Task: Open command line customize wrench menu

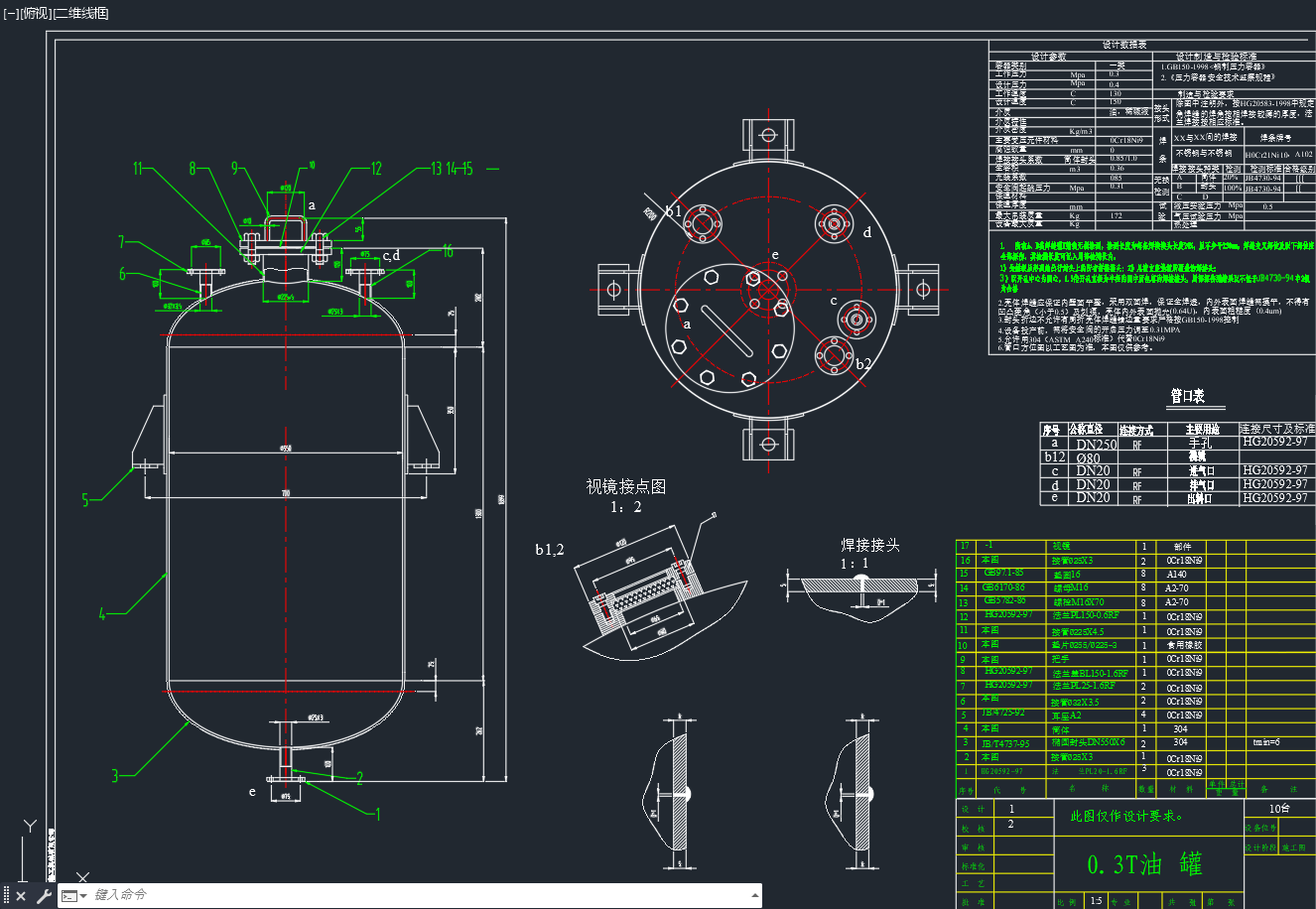Action: (44, 896)
